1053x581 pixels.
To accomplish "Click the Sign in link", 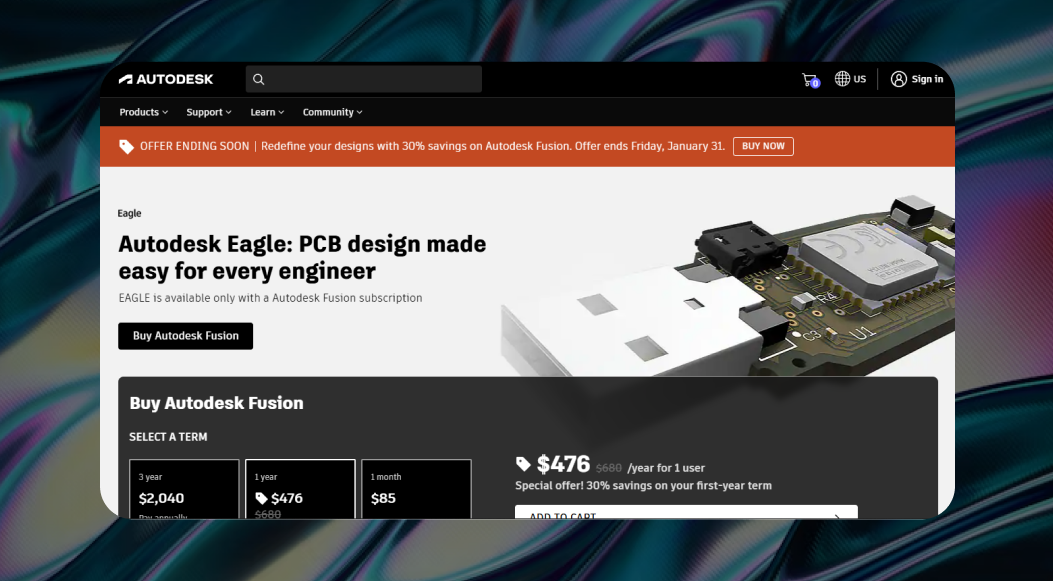I will pyautogui.click(x=927, y=79).
